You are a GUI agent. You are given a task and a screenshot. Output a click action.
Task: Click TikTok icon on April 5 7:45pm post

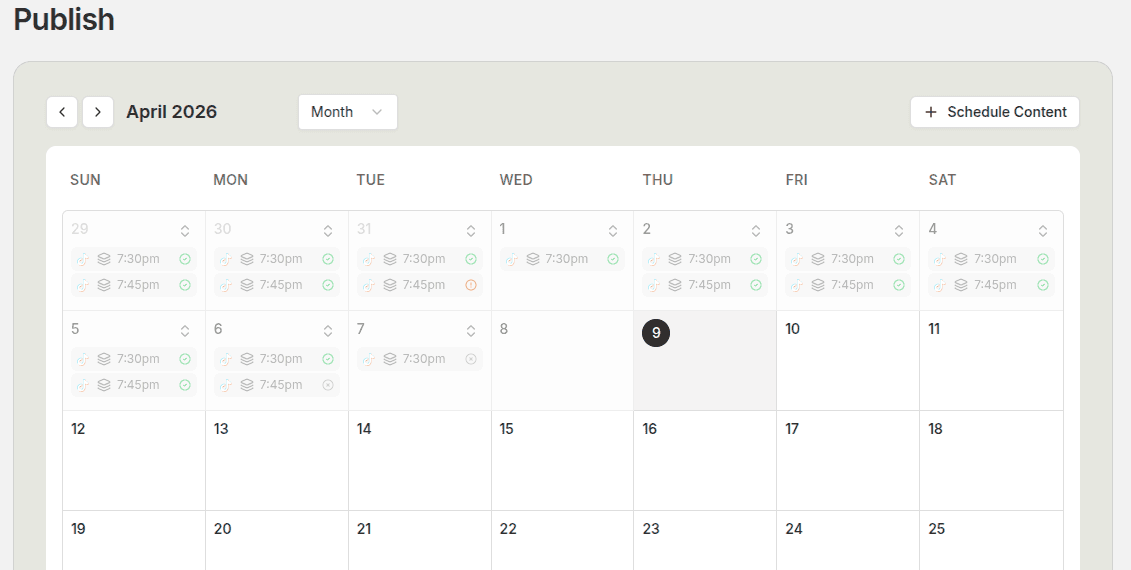(82, 385)
